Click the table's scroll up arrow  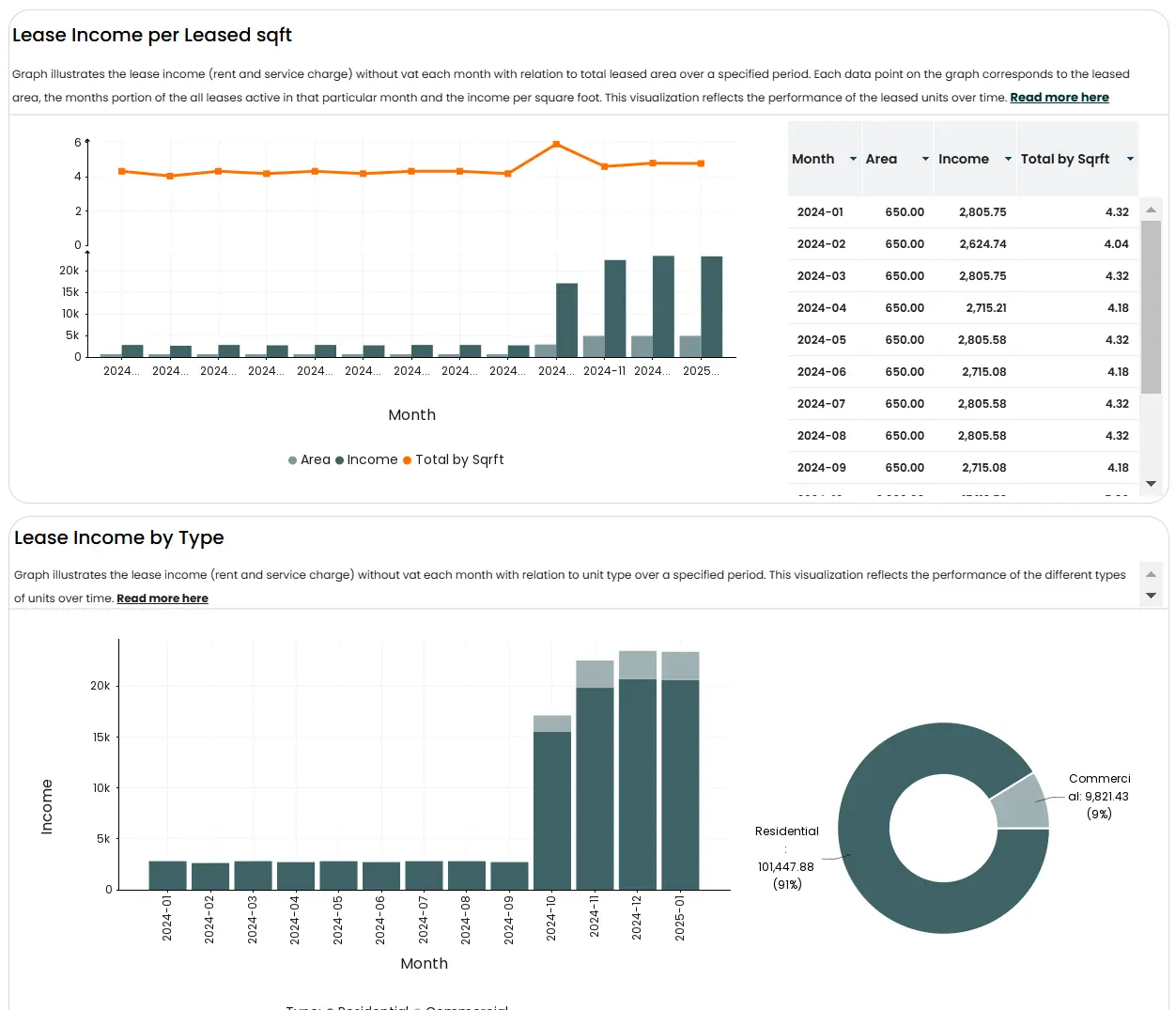click(x=1151, y=210)
